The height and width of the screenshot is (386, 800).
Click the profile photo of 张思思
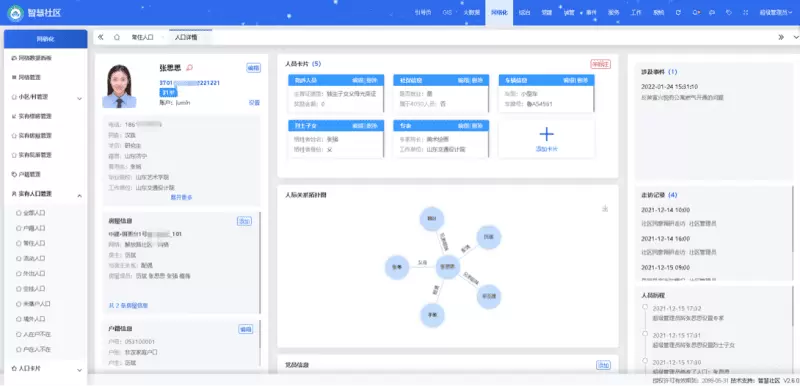(119, 86)
